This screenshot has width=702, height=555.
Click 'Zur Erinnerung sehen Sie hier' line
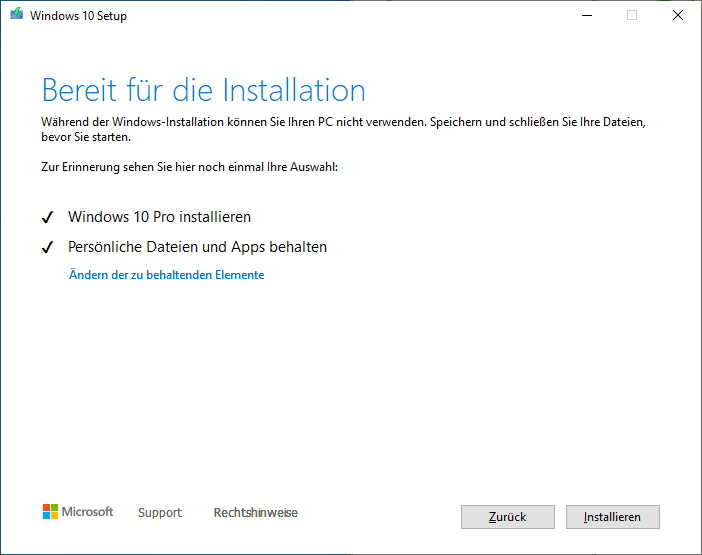(x=189, y=167)
